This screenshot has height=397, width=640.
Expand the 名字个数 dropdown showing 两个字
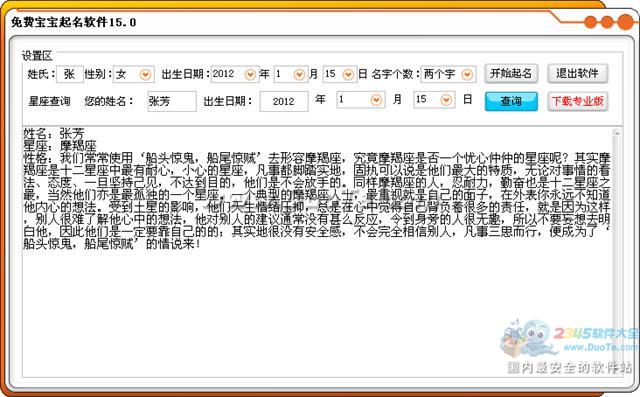click(467, 75)
